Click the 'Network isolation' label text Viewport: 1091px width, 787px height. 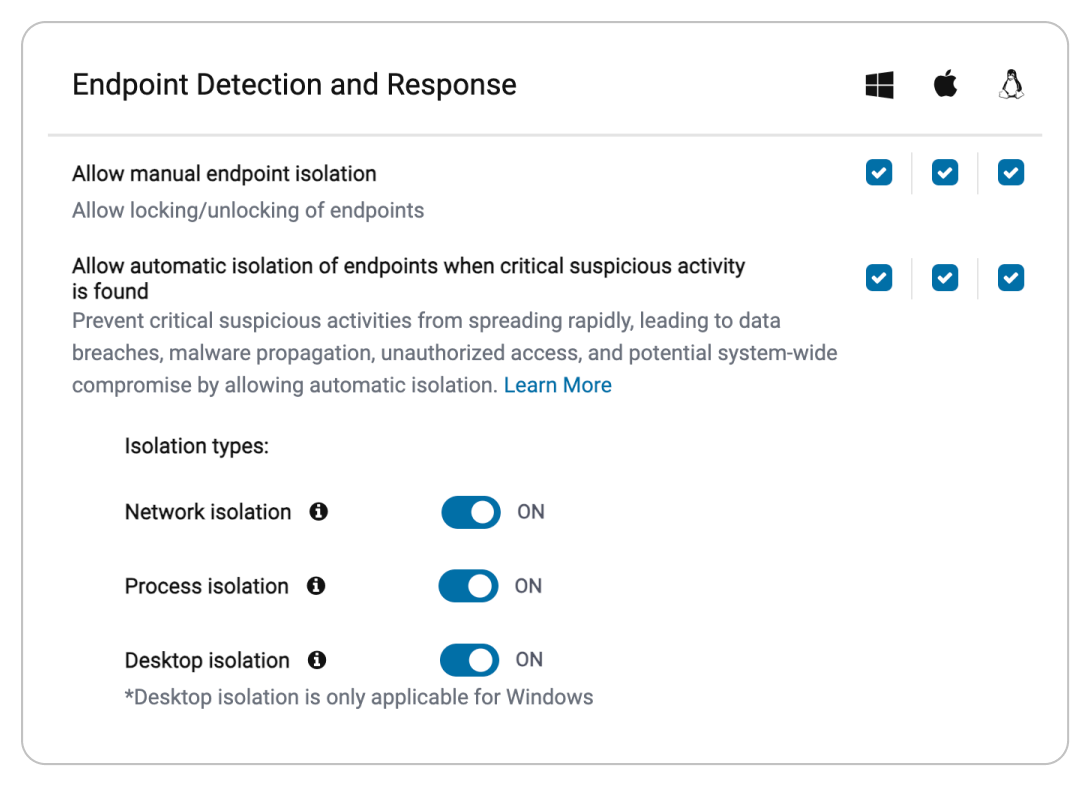point(208,512)
